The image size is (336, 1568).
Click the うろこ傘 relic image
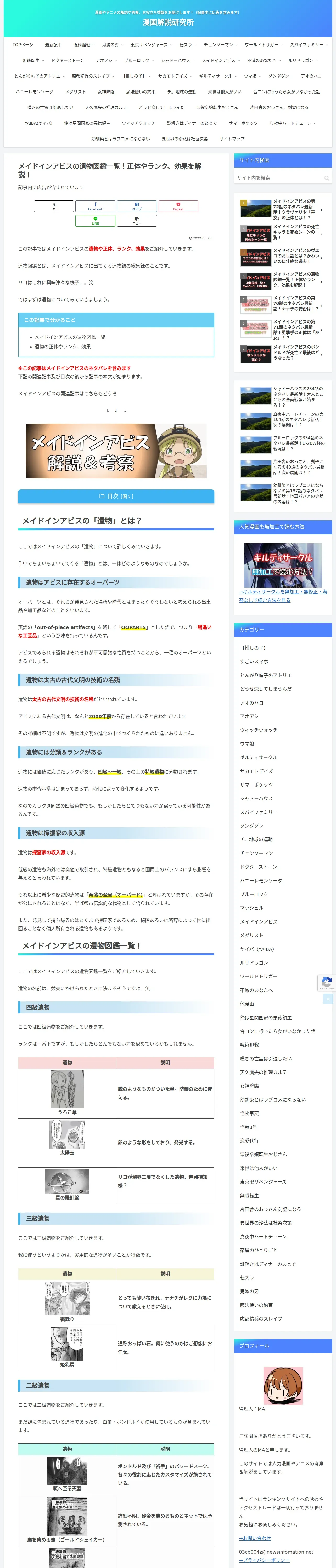[67, 1089]
